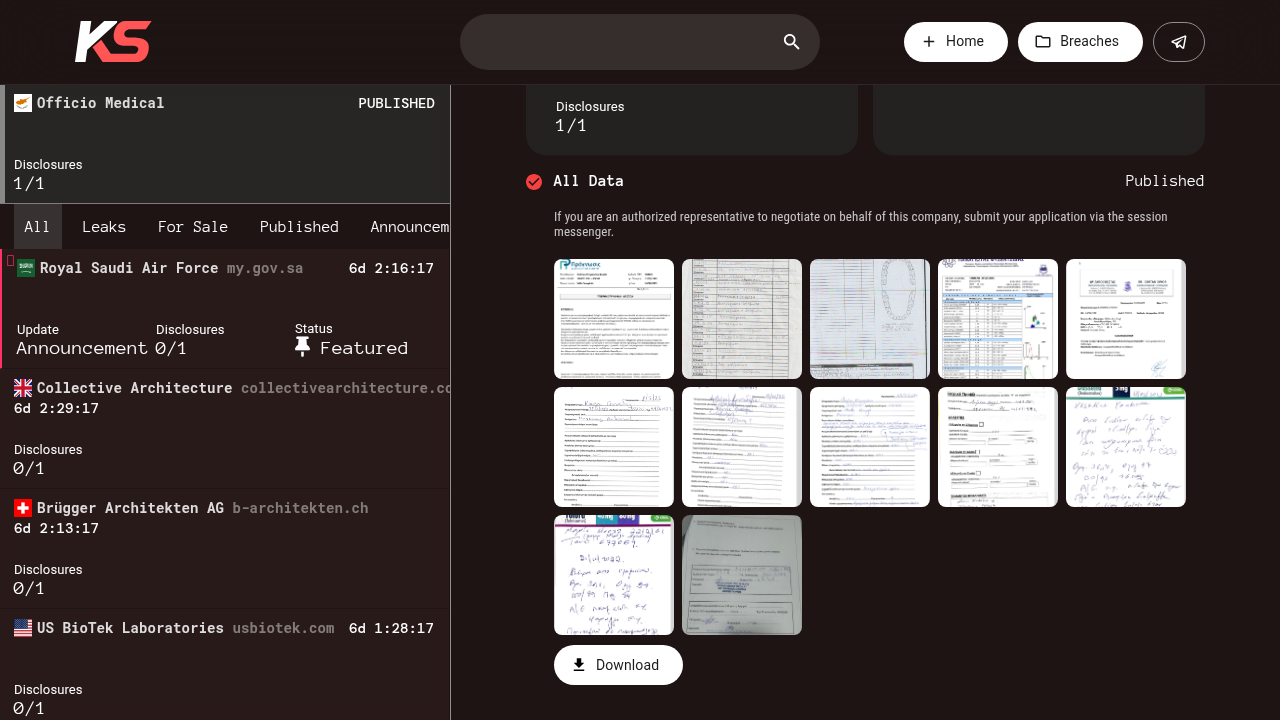Switch to the For Sale tab

tap(193, 227)
